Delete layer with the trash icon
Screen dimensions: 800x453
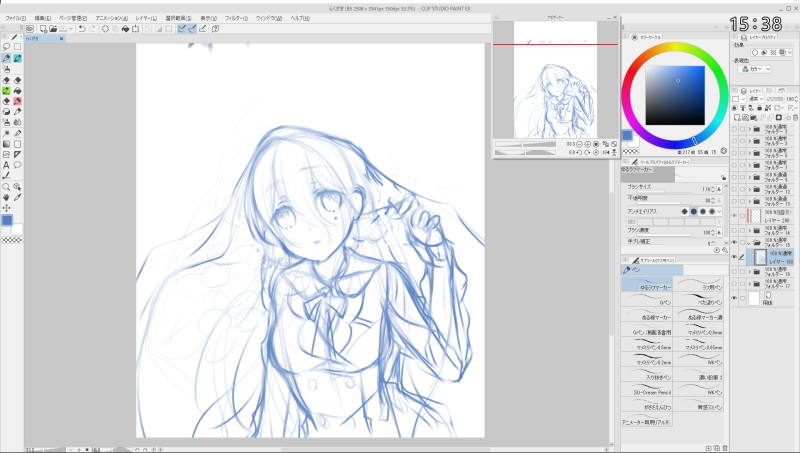795,117
